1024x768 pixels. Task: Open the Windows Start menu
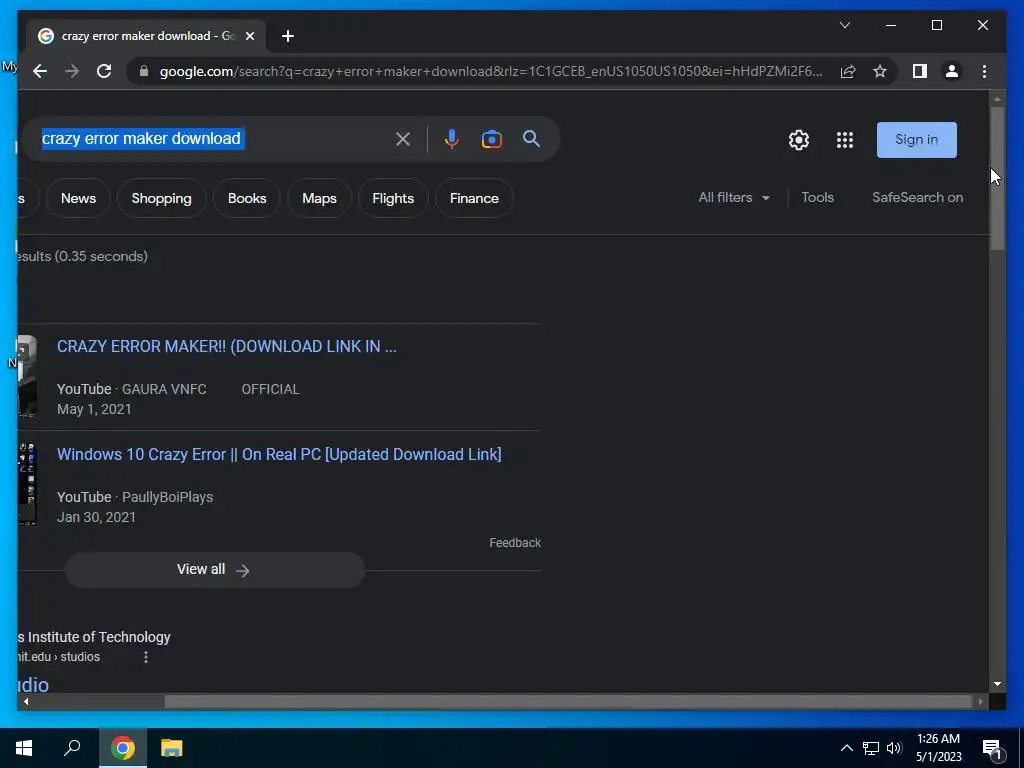(24, 748)
